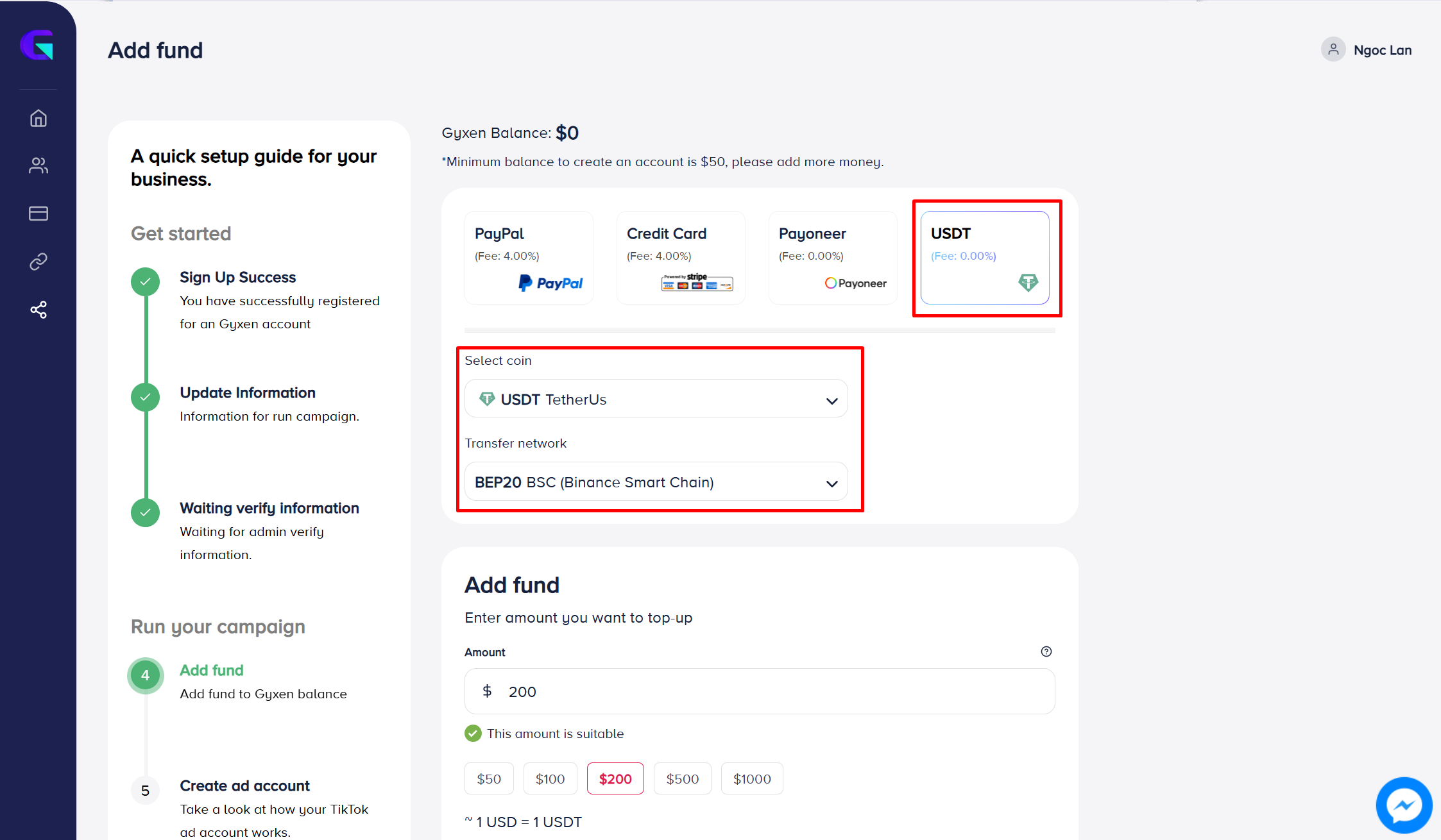Open the link icon in the sidebar
Image resolution: width=1441 pixels, height=840 pixels.
click(x=38, y=262)
